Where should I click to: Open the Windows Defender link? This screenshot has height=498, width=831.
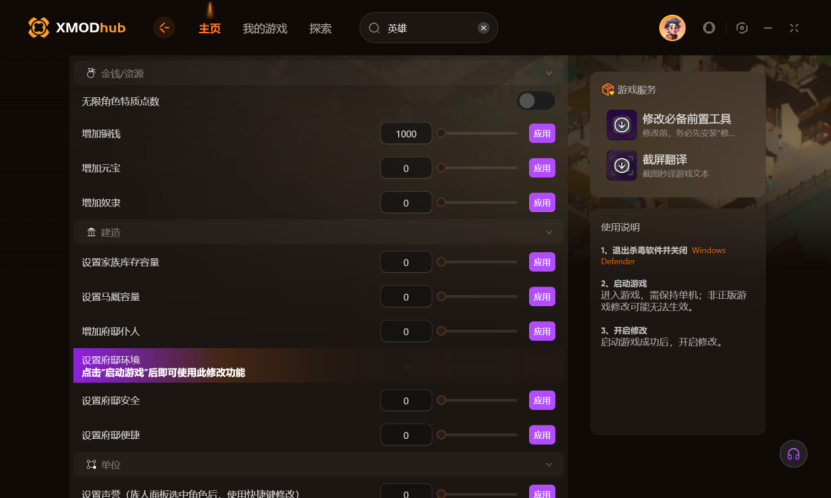click(663, 256)
